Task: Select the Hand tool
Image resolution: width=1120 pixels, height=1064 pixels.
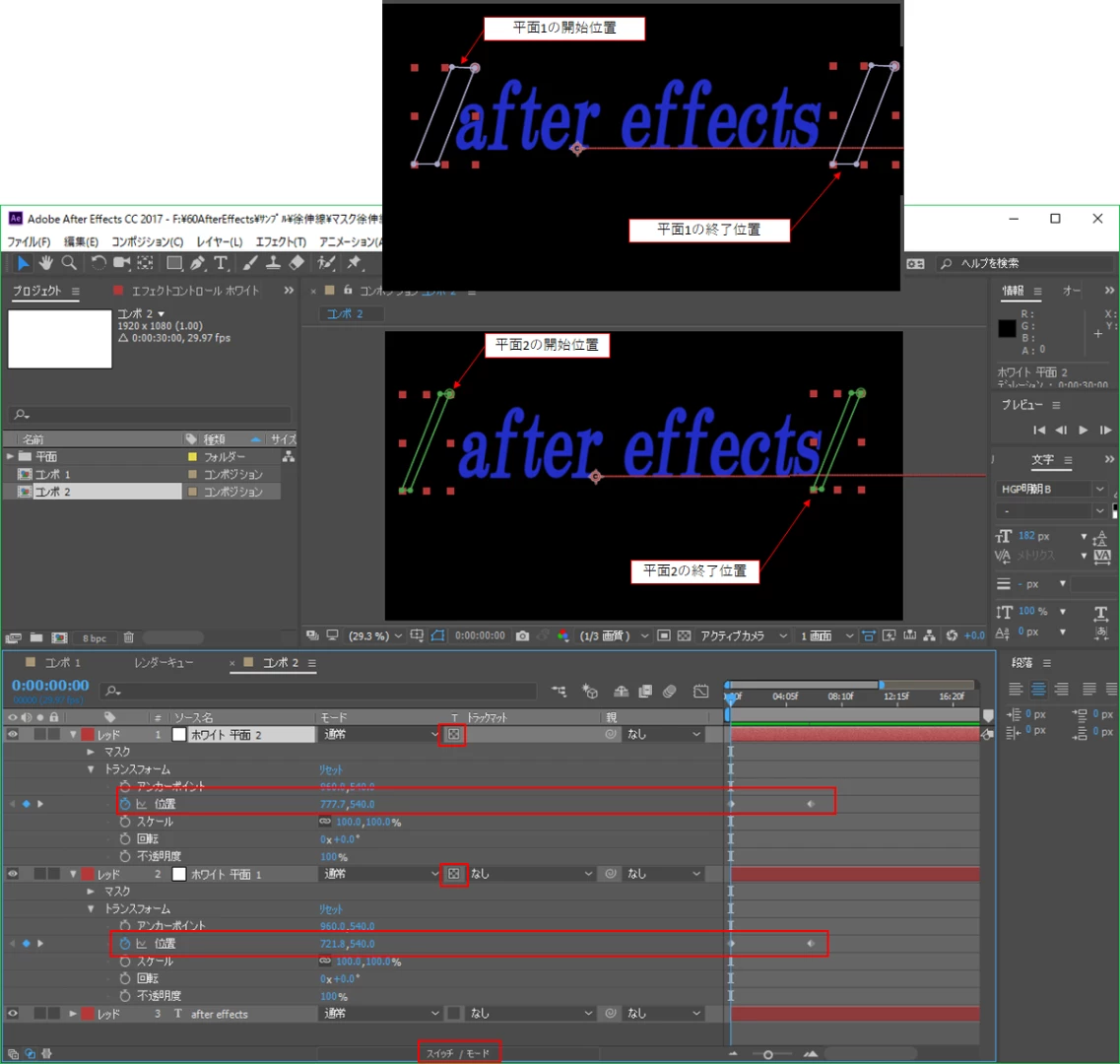Action: pos(46,263)
